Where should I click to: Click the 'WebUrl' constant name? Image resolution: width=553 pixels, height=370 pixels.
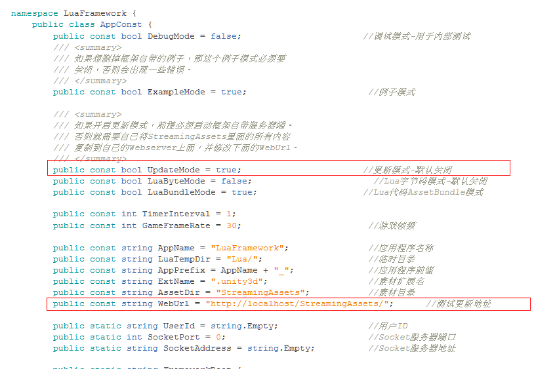pos(173,303)
